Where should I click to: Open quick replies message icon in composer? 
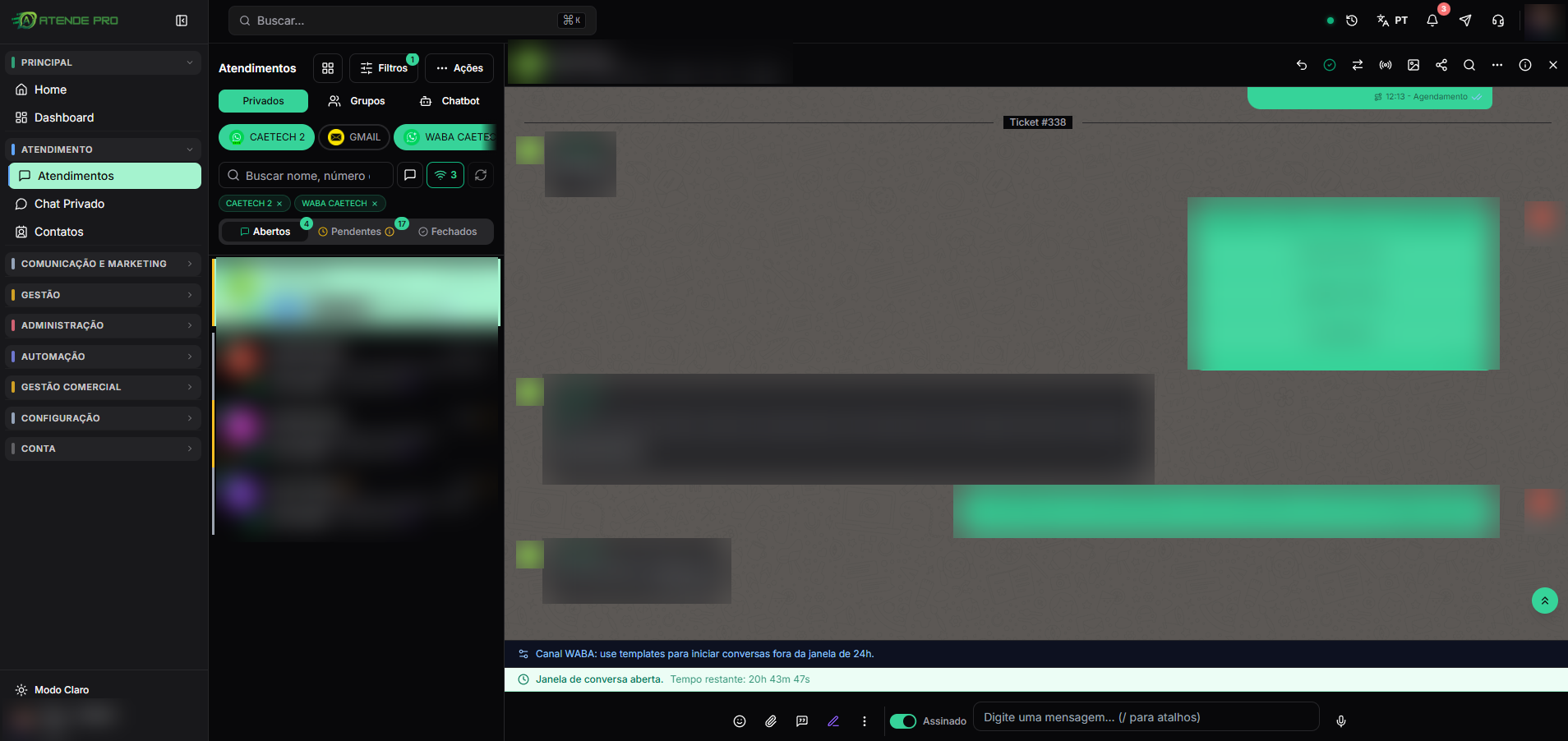tap(802, 721)
